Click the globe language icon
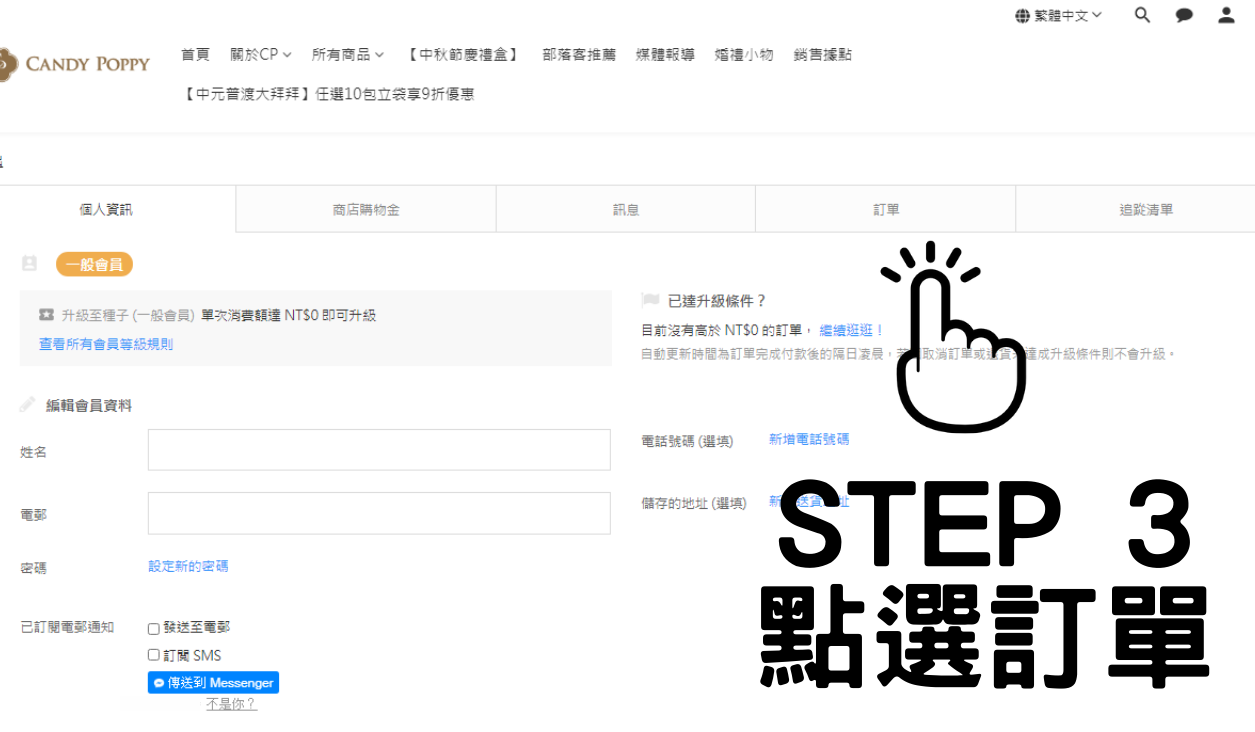The width and height of the screenshot is (1255, 732). pos(1022,16)
